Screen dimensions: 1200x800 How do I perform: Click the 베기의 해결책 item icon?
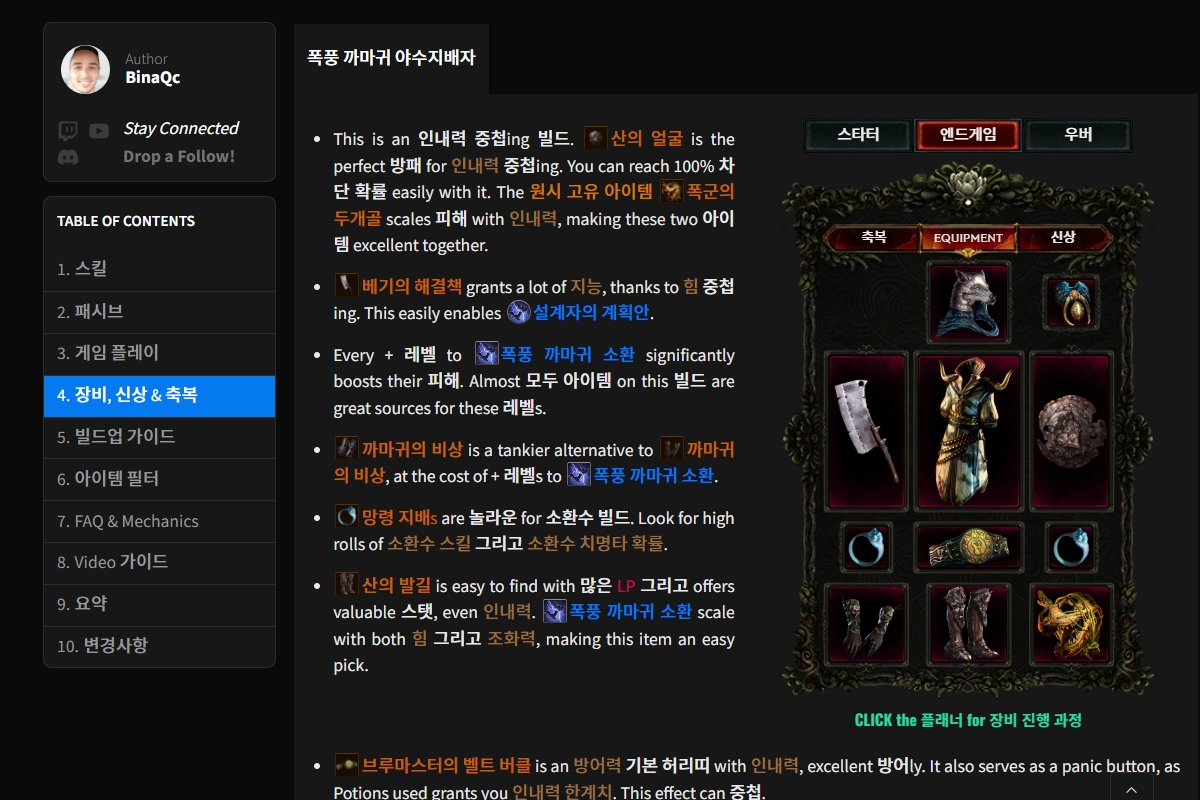(346, 286)
